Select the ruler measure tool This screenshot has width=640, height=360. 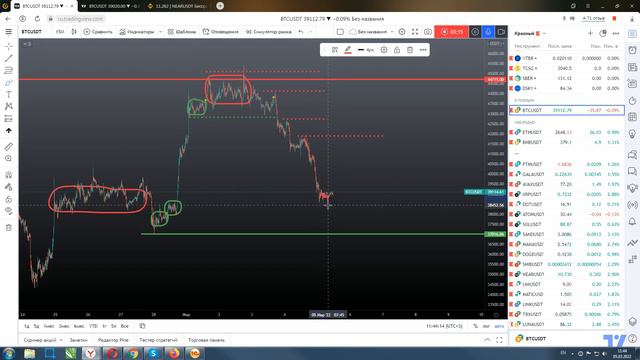(x=9, y=147)
